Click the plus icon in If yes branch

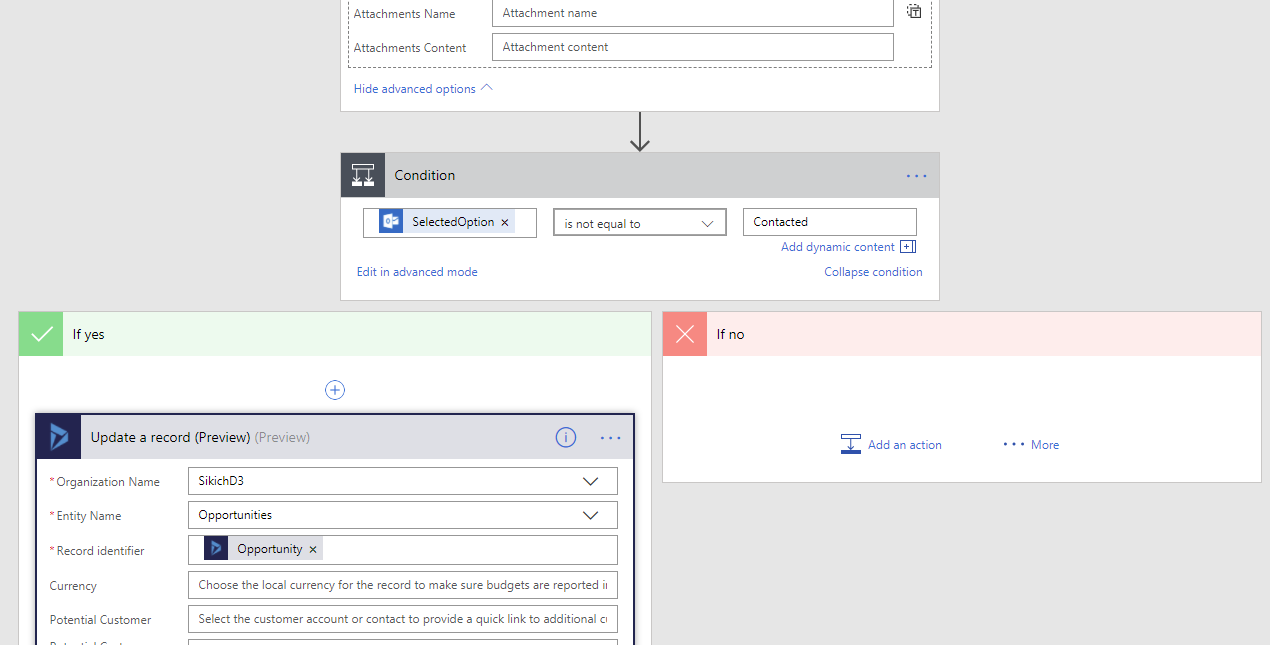point(334,389)
